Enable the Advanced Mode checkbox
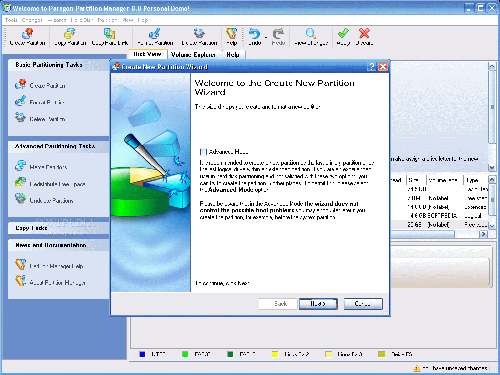The height and width of the screenshot is (375, 500). (203, 152)
